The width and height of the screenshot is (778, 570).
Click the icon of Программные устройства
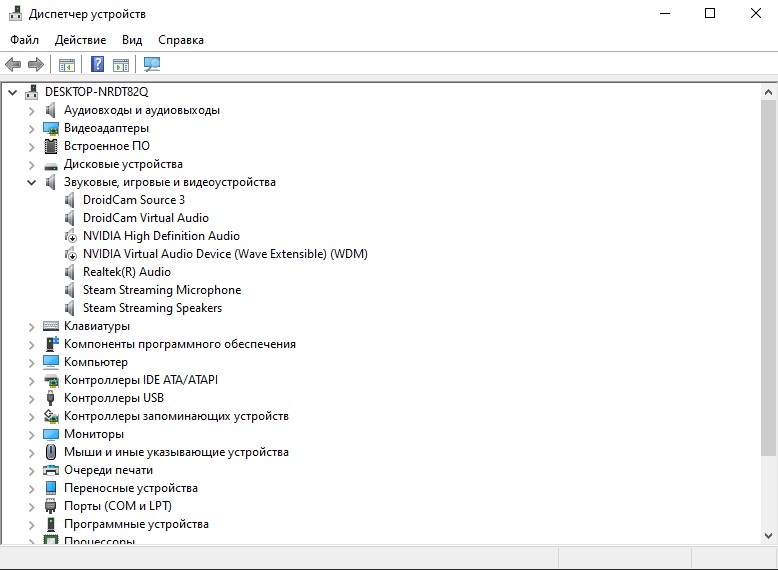[x=51, y=524]
